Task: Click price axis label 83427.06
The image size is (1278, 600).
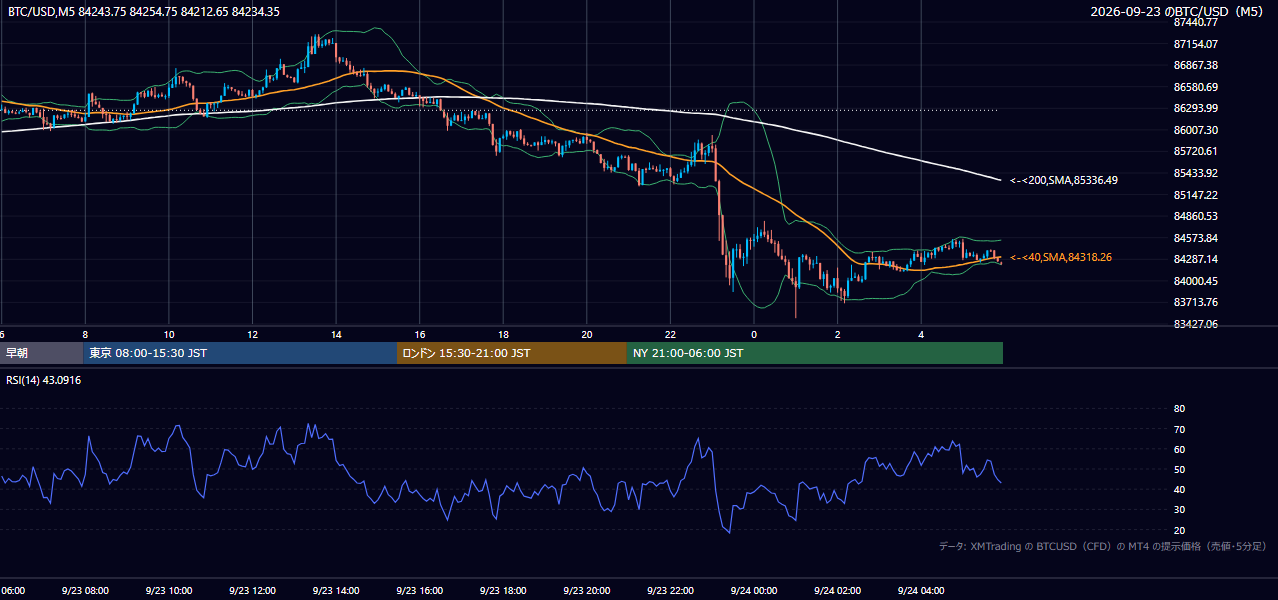Action: click(x=1196, y=324)
